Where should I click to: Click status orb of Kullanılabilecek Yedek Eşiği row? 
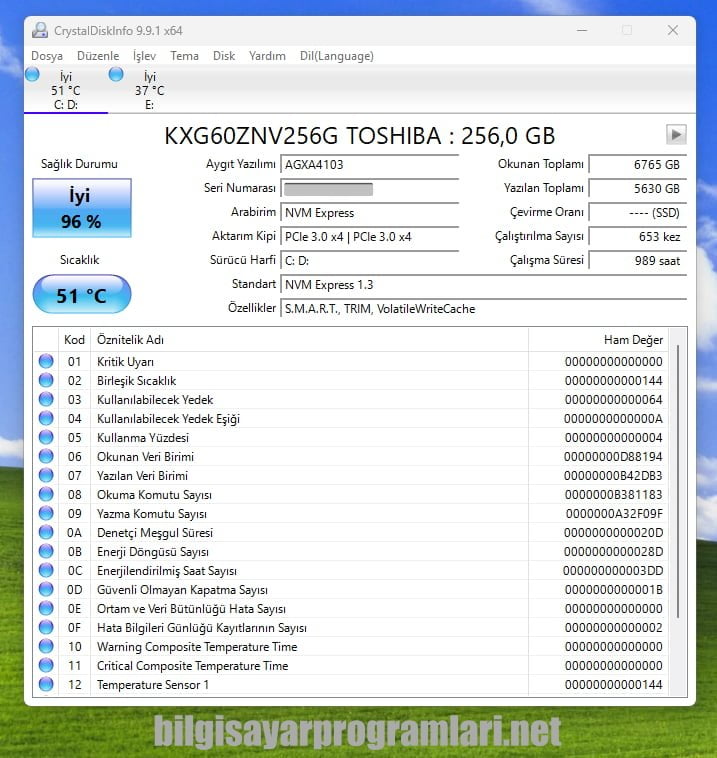tap(46, 418)
